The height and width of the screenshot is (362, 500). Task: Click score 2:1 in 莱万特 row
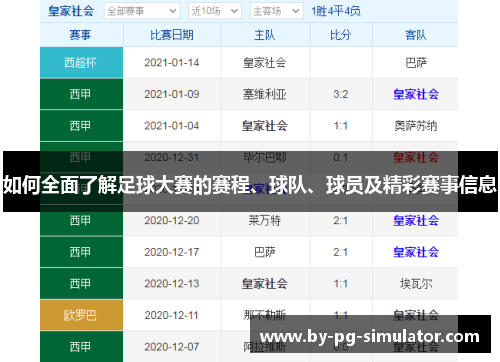click(x=341, y=220)
